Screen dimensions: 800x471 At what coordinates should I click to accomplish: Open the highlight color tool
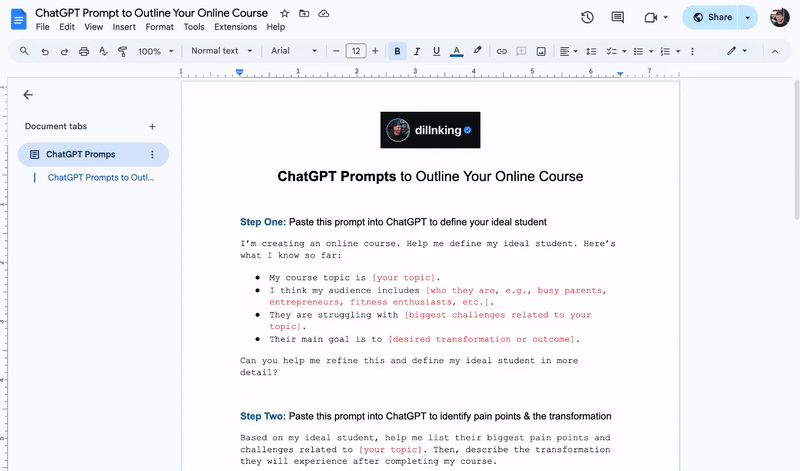(x=477, y=51)
